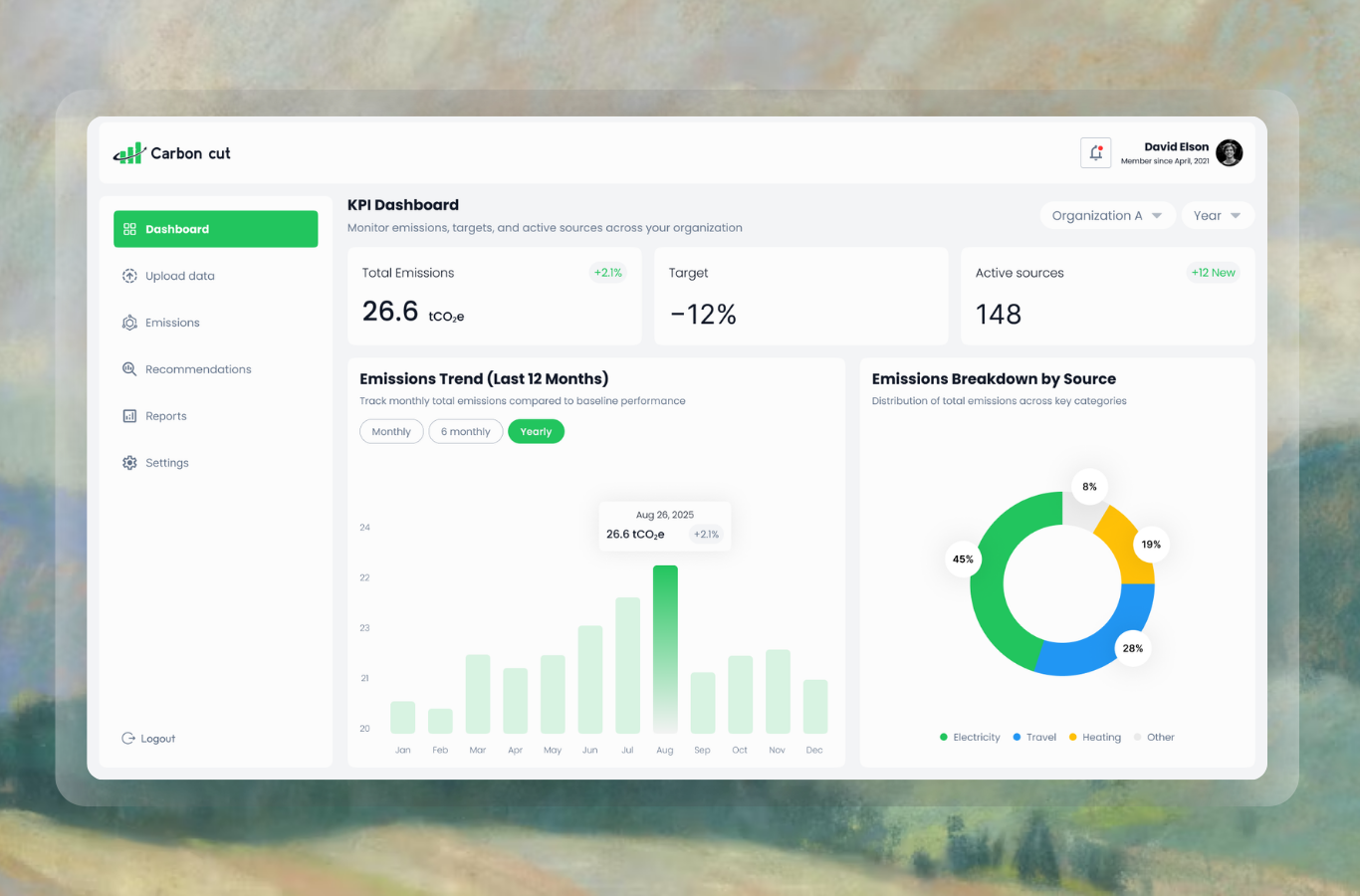Select the Yearly trend option
Image resolution: width=1360 pixels, height=896 pixels.
(536, 432)
